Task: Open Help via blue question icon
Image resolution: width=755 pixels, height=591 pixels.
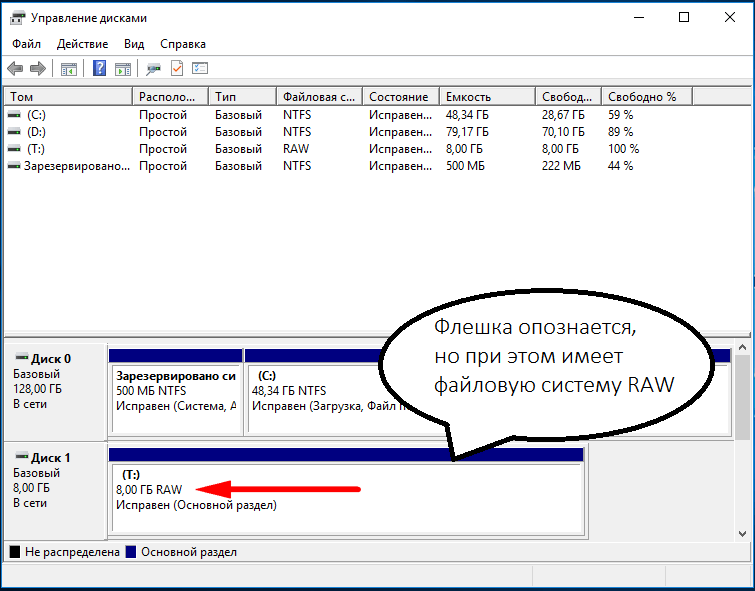Action: 99,68
